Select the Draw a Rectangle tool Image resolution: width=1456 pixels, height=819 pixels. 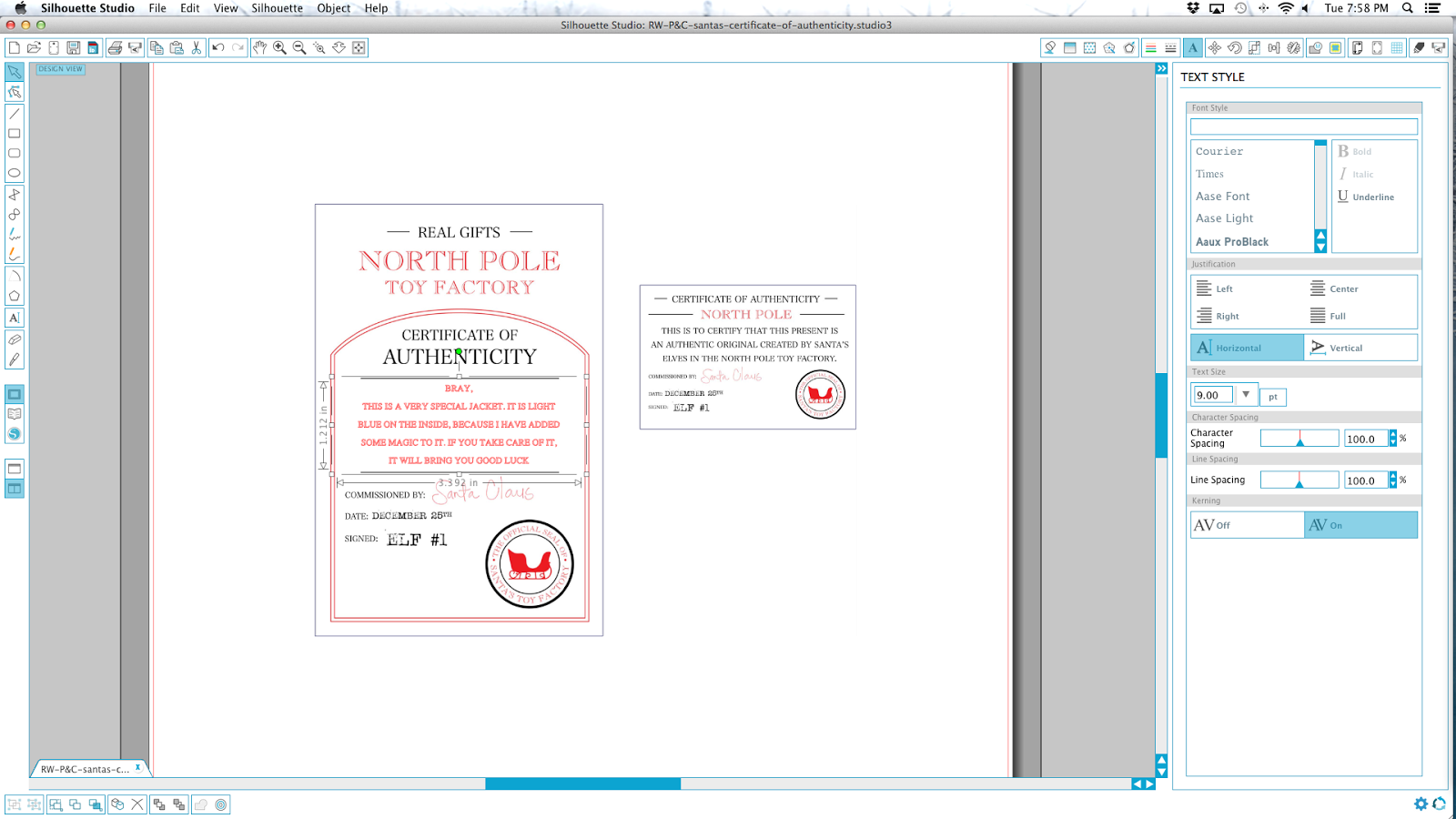point(15,134)
